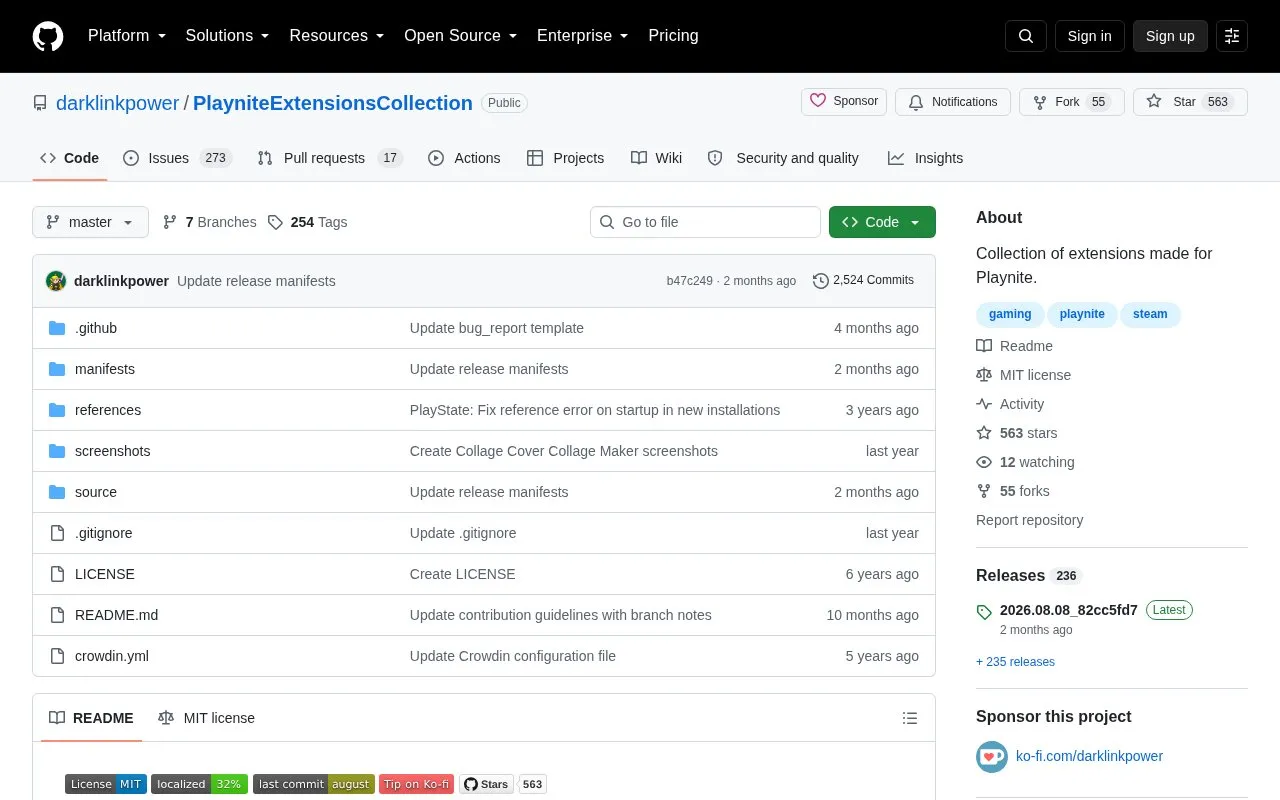The width and height of the screenshot is (1280, 800).
Task: Click the ko-fi sponsor logo icon
Action: [x=992, y=756]
